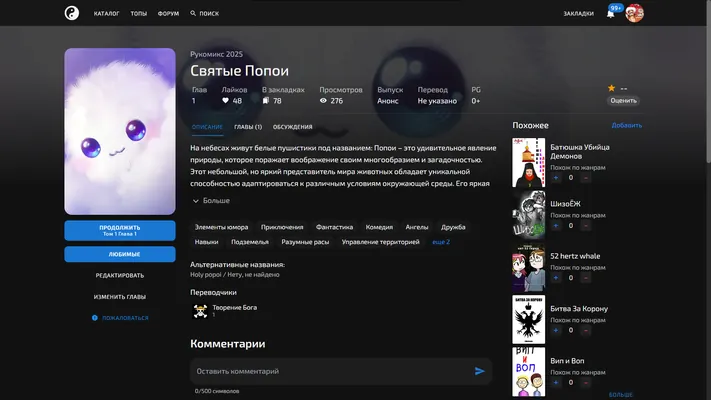Open the Форум menu item
This screenshot has height=400, width=711.
pyautogui.click(x=168, y=14)
